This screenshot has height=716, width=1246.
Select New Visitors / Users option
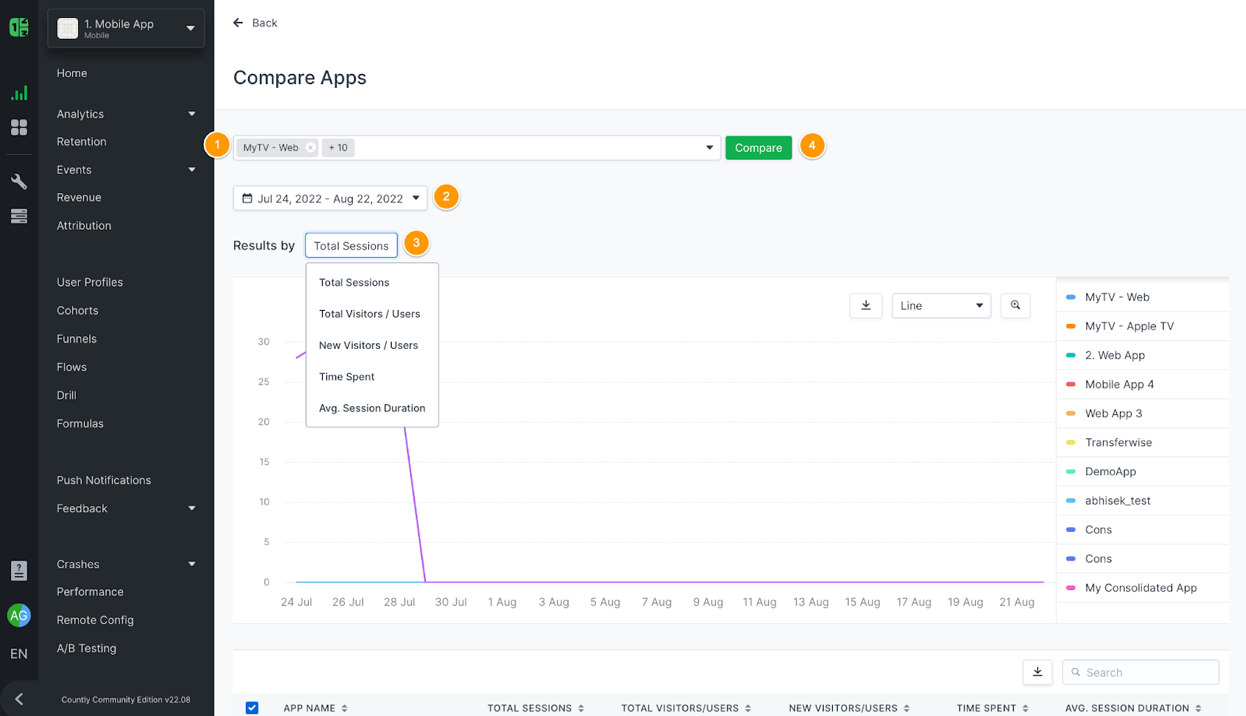pyautogui.click(x=372, y=345)
